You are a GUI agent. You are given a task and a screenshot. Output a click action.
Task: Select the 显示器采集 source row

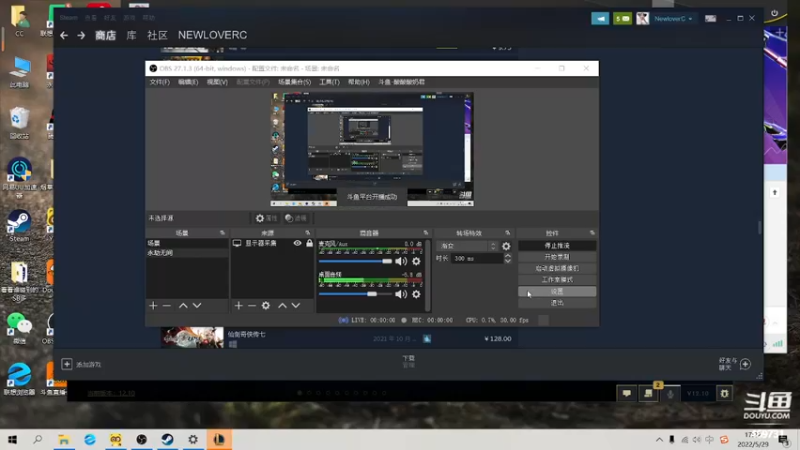(272, 243)
